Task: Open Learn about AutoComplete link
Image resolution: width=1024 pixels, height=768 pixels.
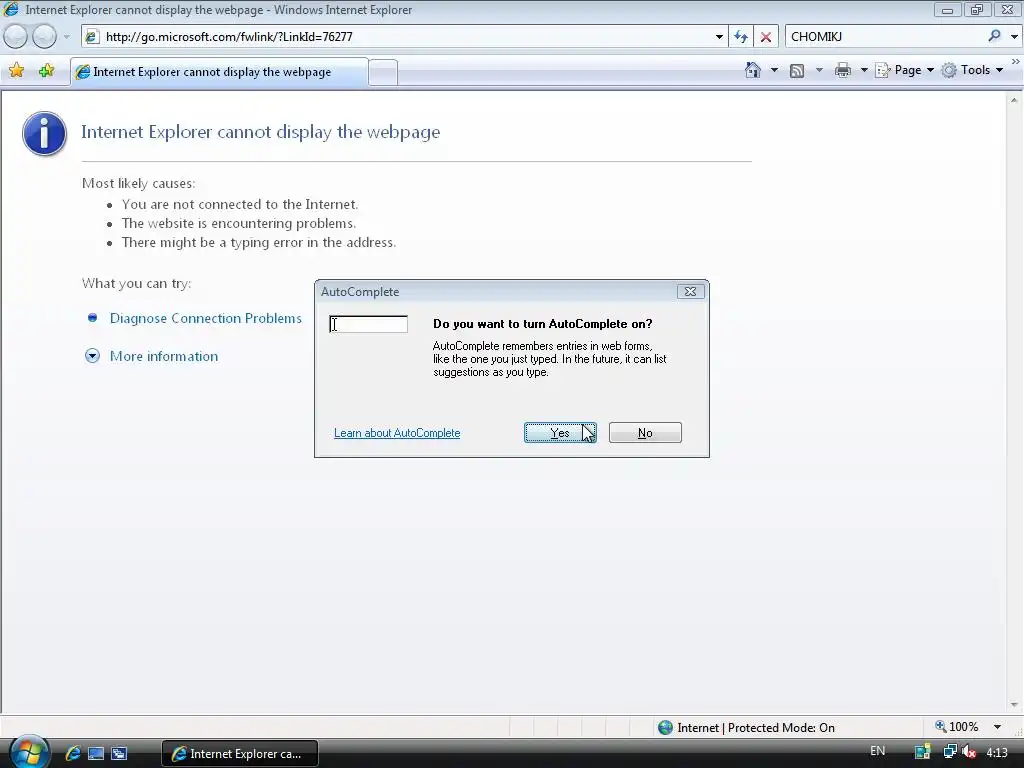Action: click(x=397, y=433)
